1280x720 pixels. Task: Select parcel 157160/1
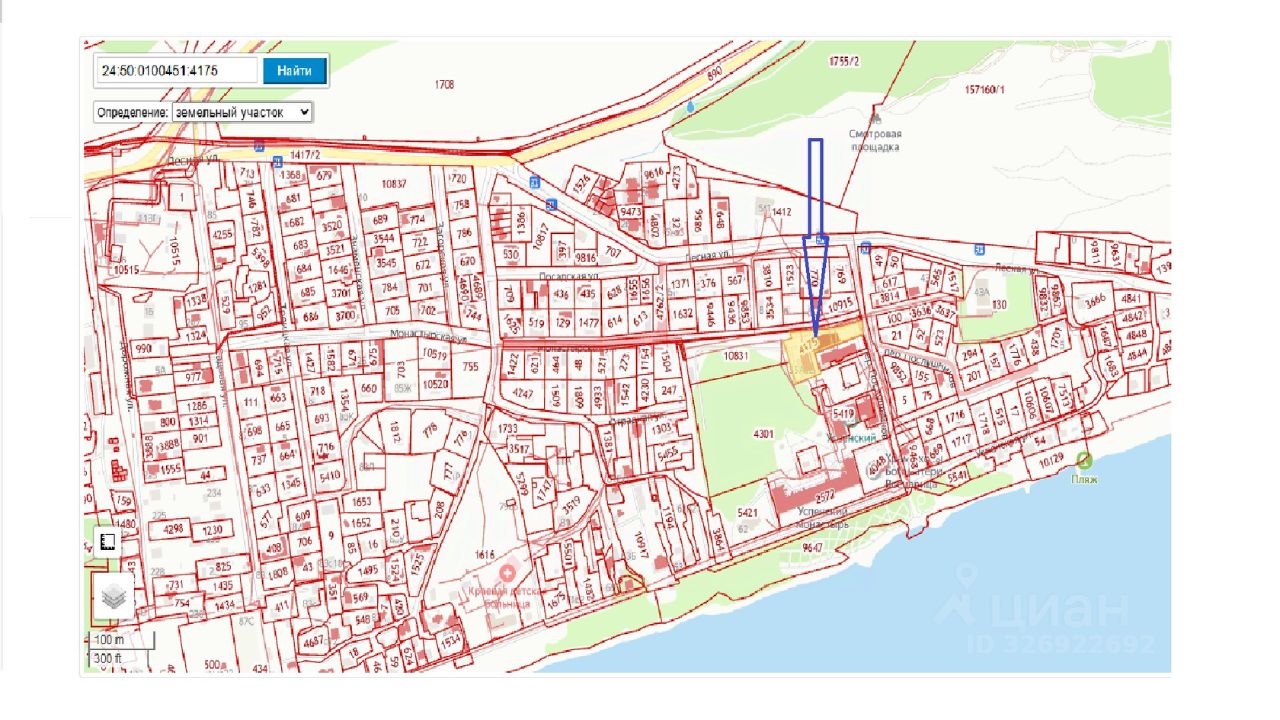(x=985, y=89)
